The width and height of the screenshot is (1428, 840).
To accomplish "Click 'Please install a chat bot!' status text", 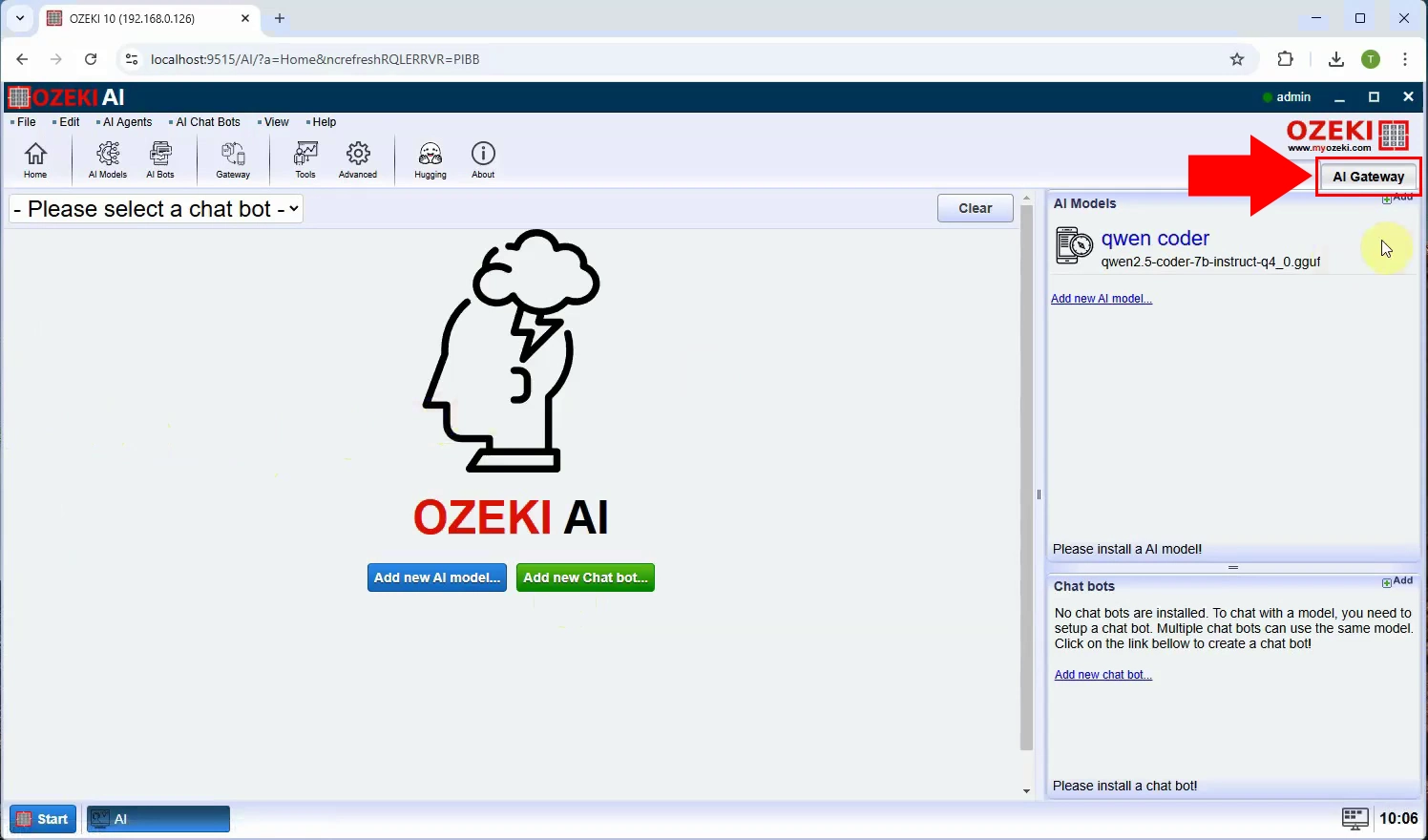I will click(1125, 786).
